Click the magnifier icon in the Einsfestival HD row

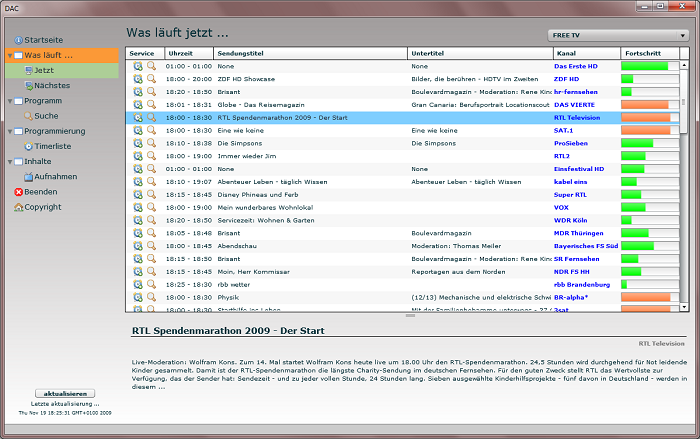(x=152, y=169)
